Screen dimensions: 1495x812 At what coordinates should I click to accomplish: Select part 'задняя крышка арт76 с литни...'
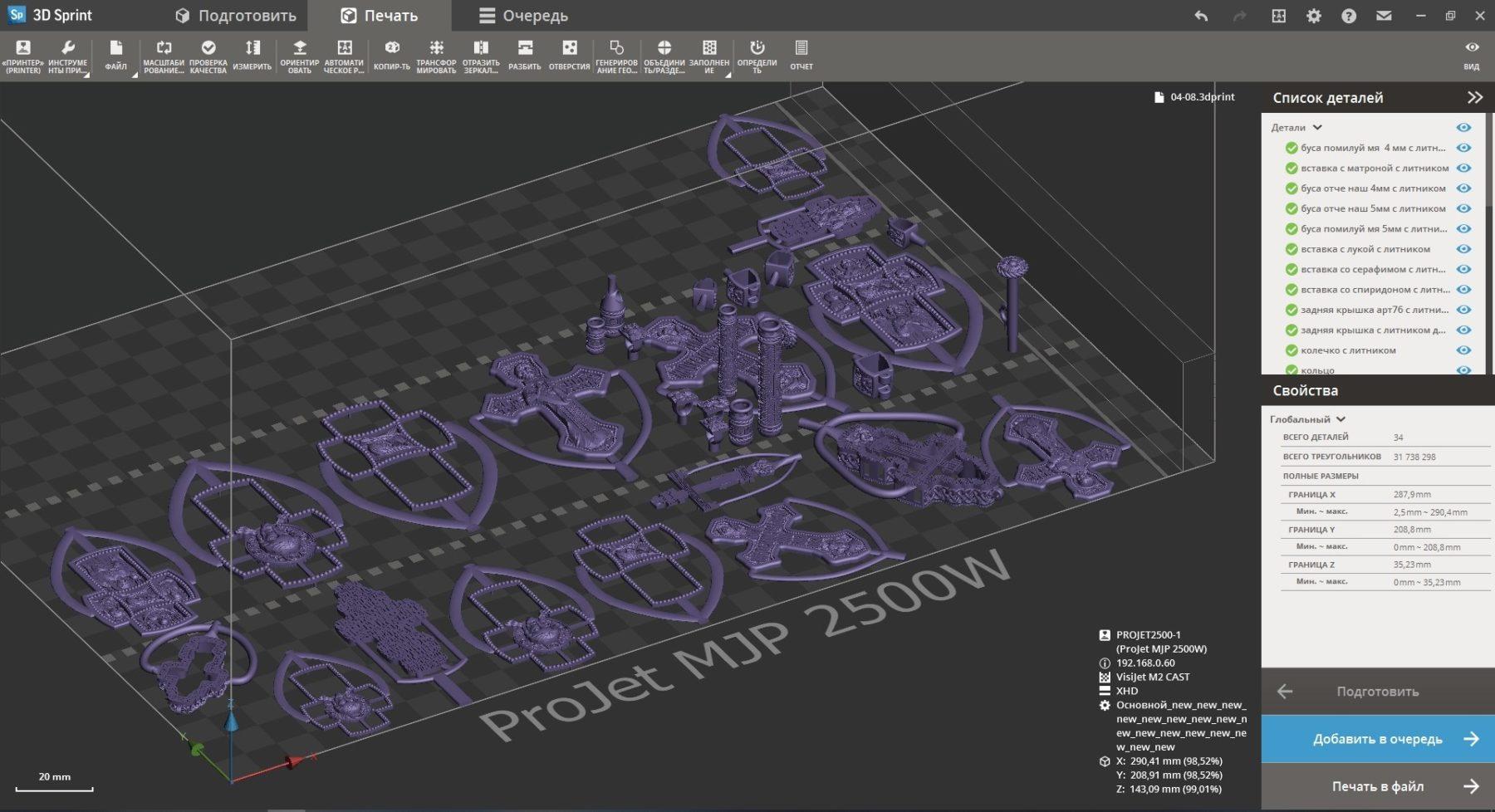[x=1375, y=310]
